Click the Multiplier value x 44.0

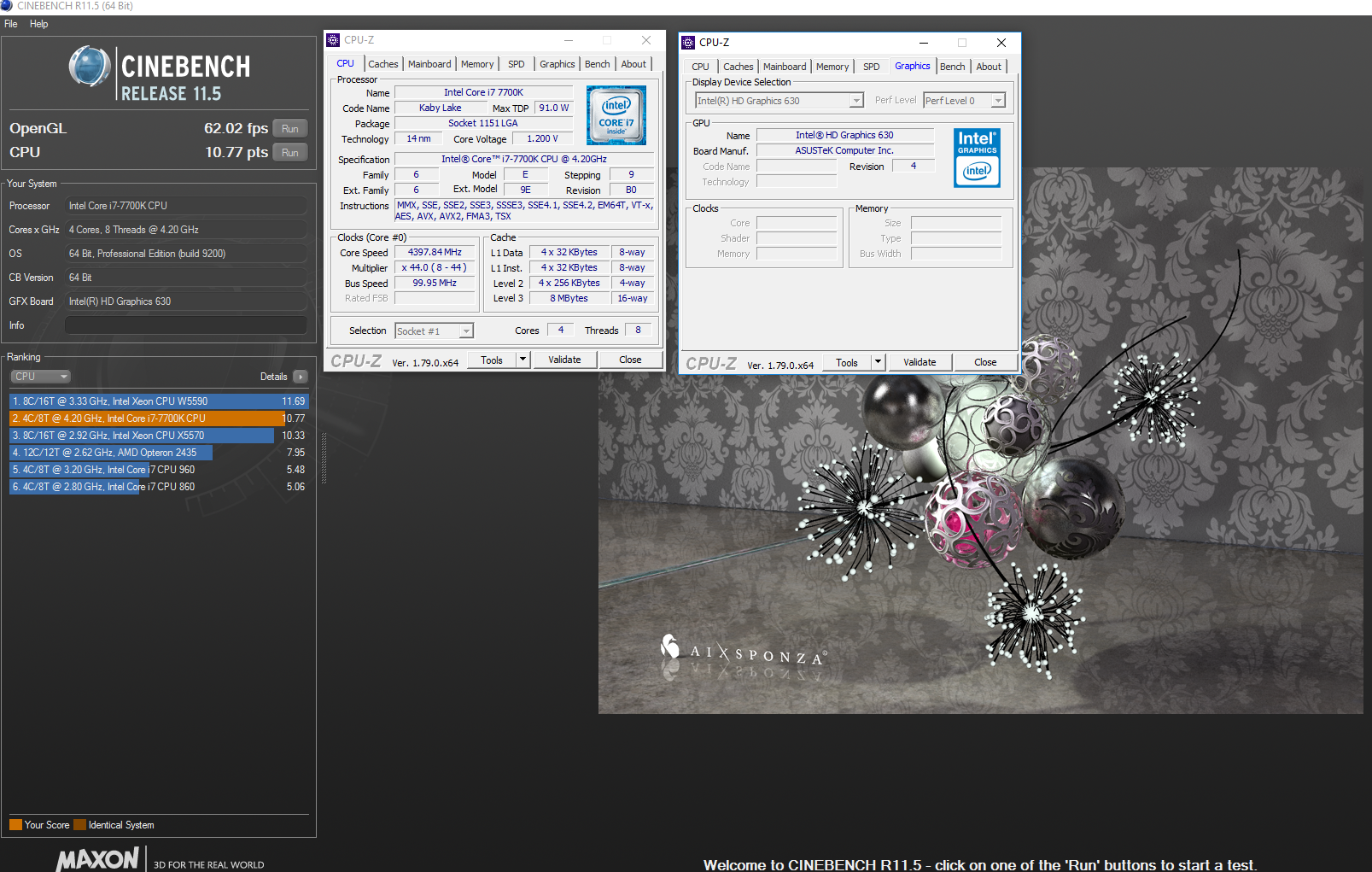point(435,267)
